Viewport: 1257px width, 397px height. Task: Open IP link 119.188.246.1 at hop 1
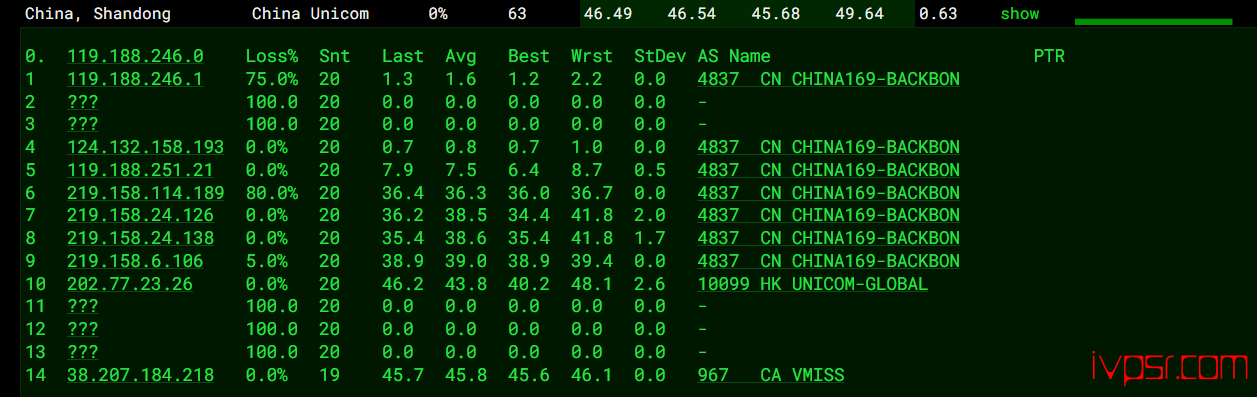135,79
